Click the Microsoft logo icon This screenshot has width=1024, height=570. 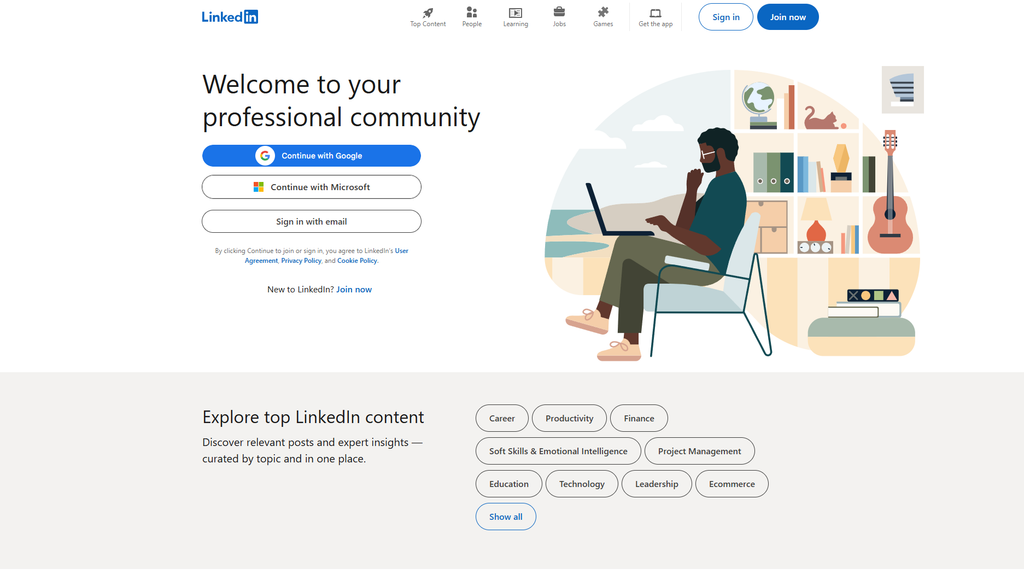[x=259, y=187]
